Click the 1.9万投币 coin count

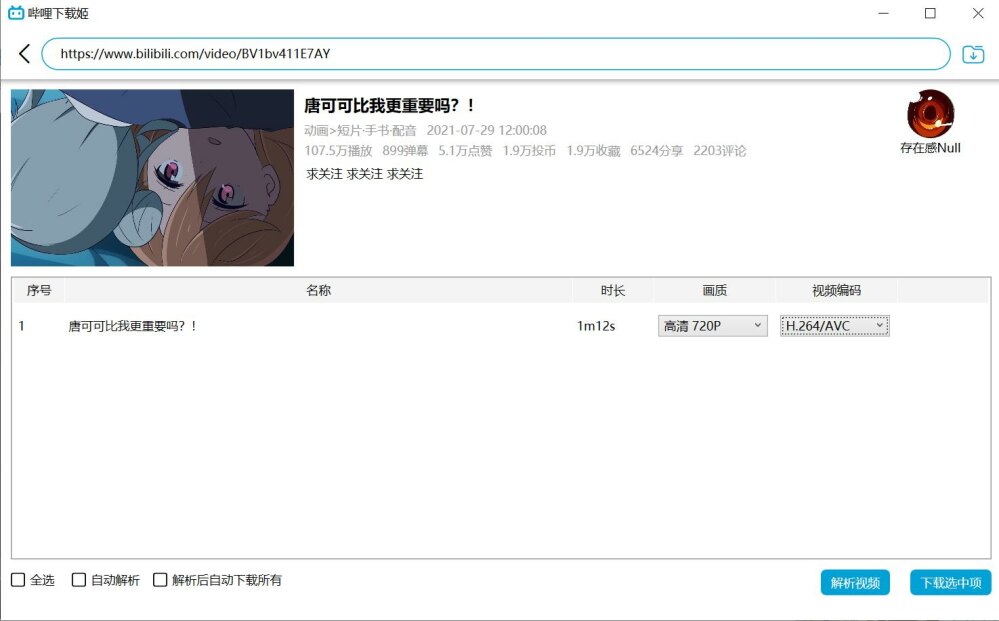pos(529,151)
